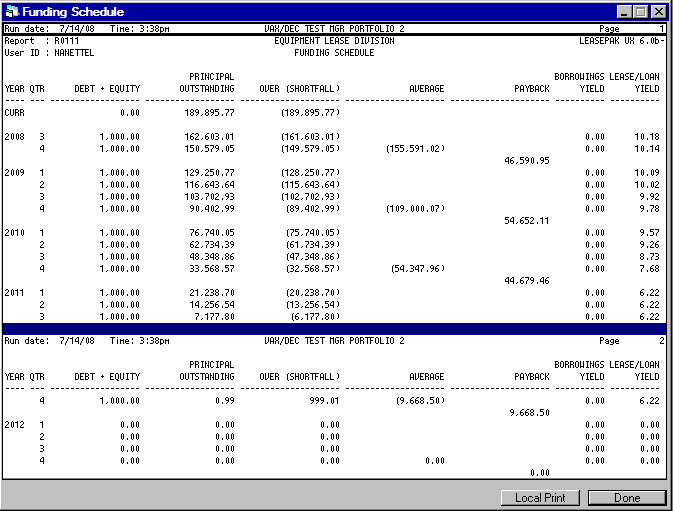
Task: Click the FUNDING SCHEDULE report heading
Action: [x=334, y=53]
